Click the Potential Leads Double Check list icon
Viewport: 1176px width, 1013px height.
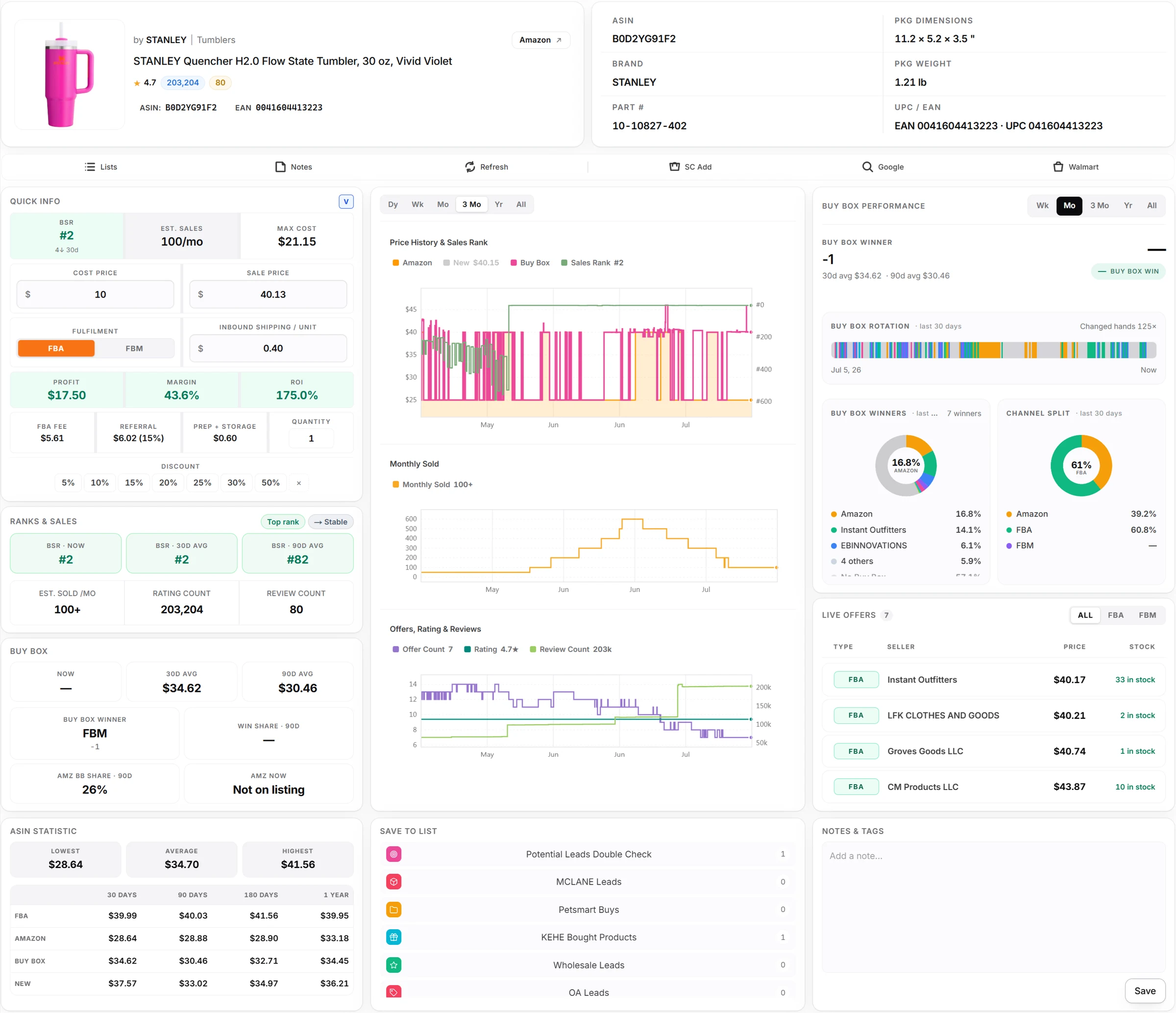click(x=394, y=854)
